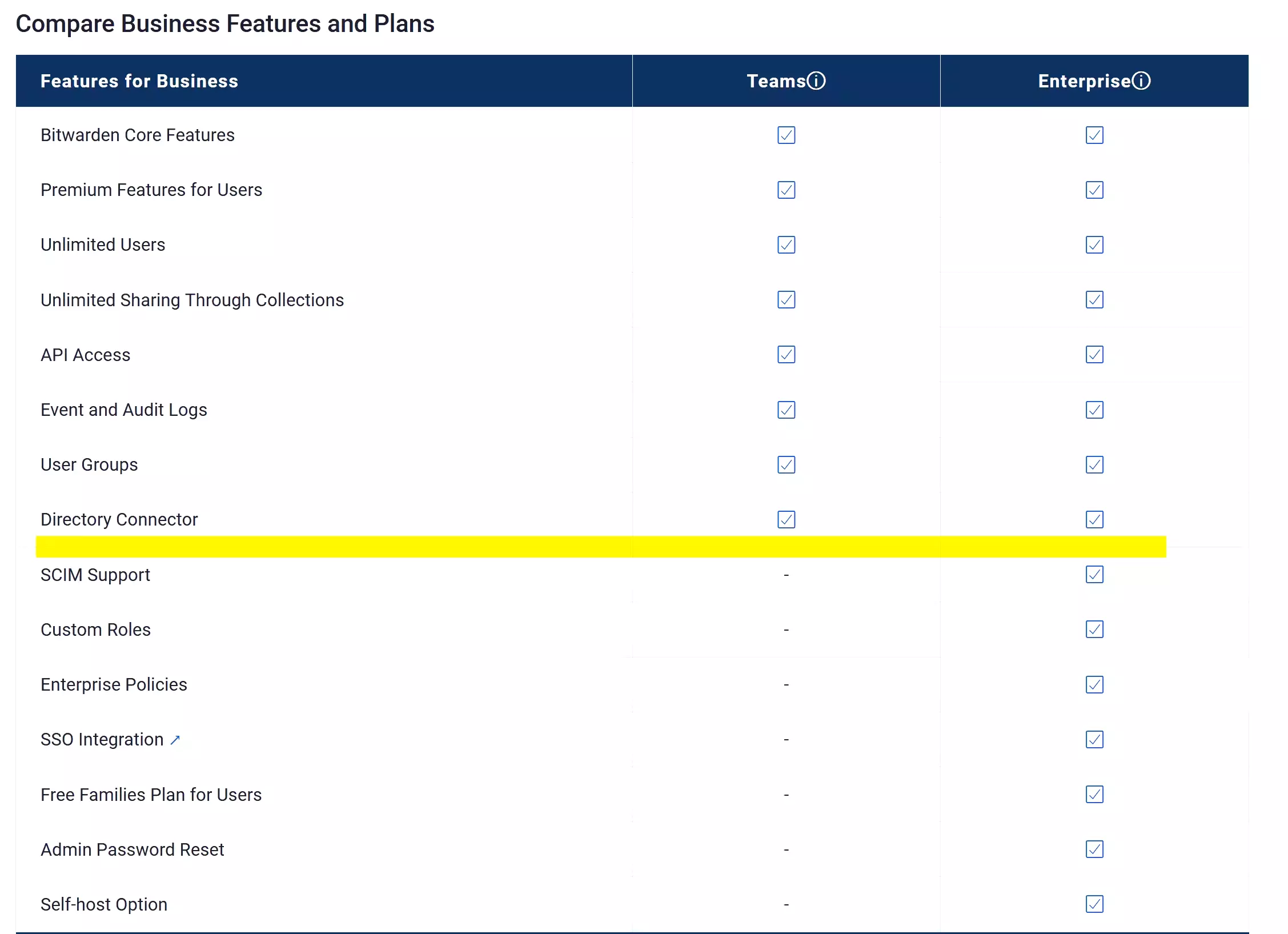The width and height of the screenshot is (1288, 934).
Task: Toggle Unlimited Users checkbox under Teams
Action: (x=786, y=244)
